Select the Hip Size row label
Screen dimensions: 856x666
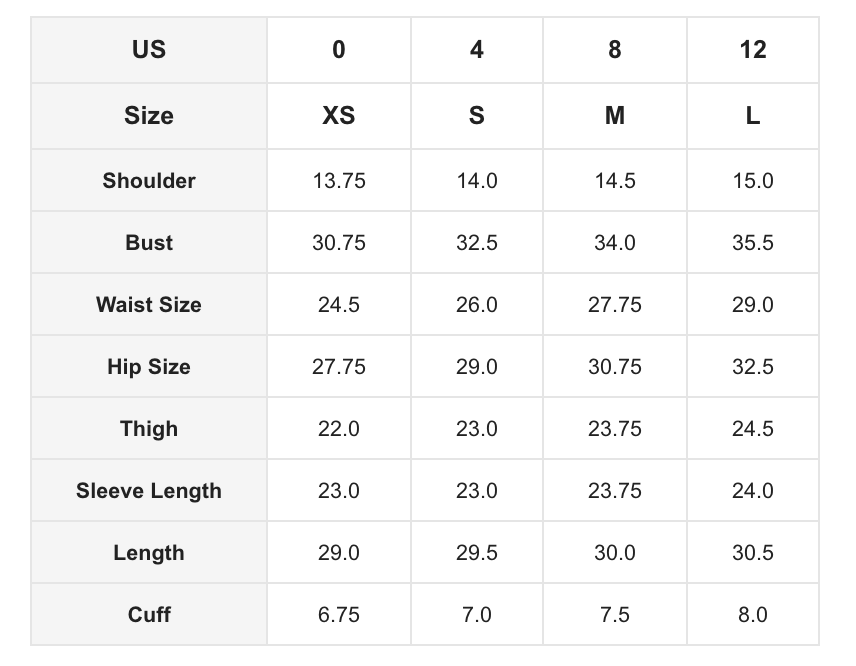149,367
